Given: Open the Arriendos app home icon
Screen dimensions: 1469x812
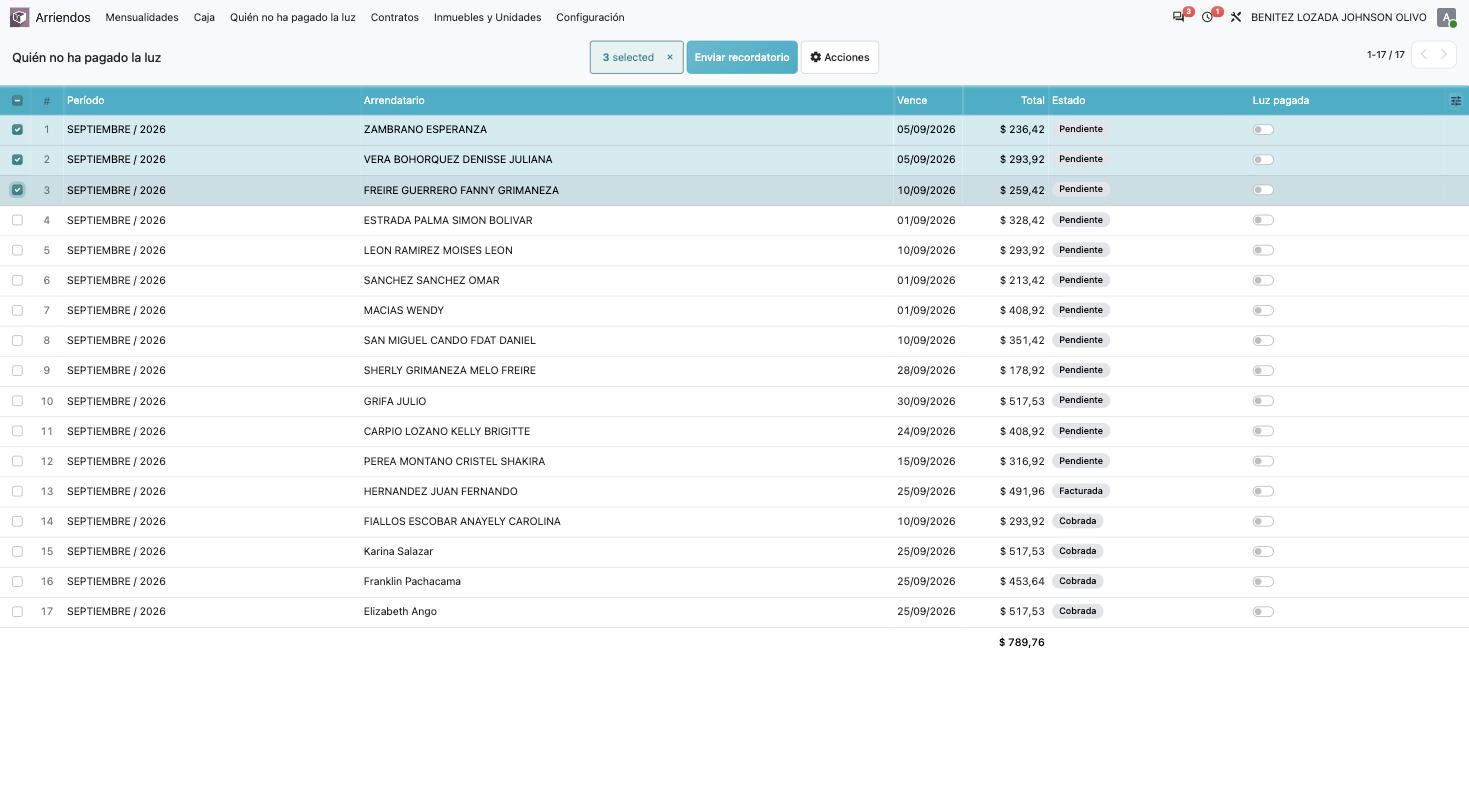Looking at the screenshot, I should pyautogui.click(x=19, y=17).
